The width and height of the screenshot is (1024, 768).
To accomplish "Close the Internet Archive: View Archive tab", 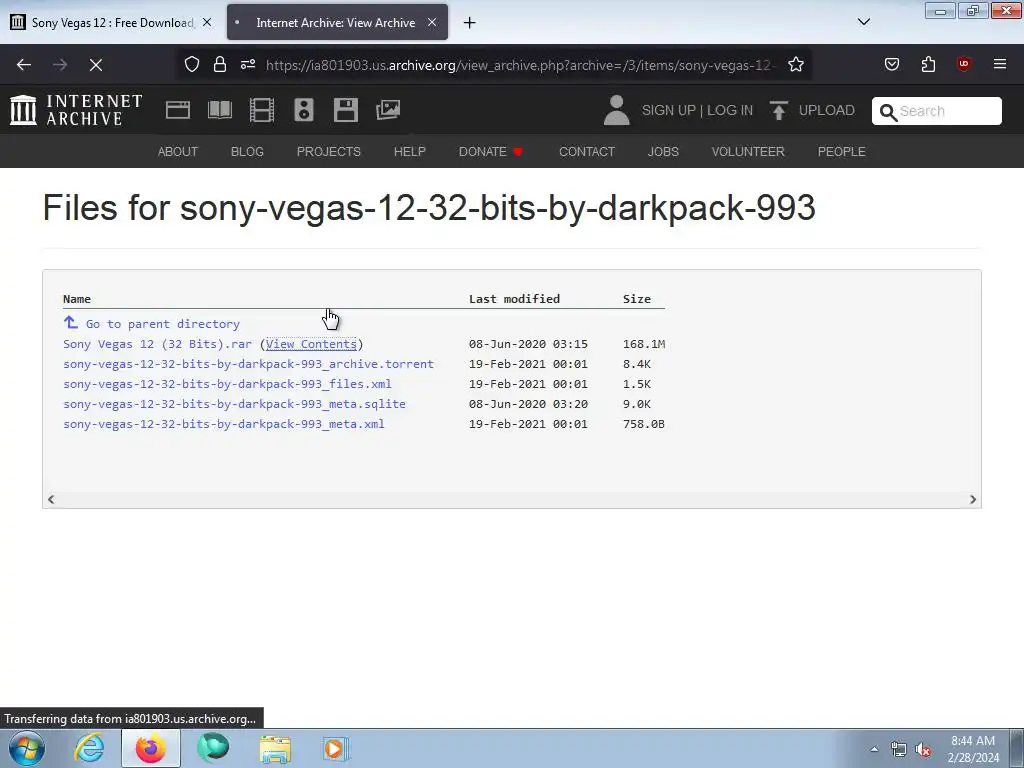I will point(432,22).
